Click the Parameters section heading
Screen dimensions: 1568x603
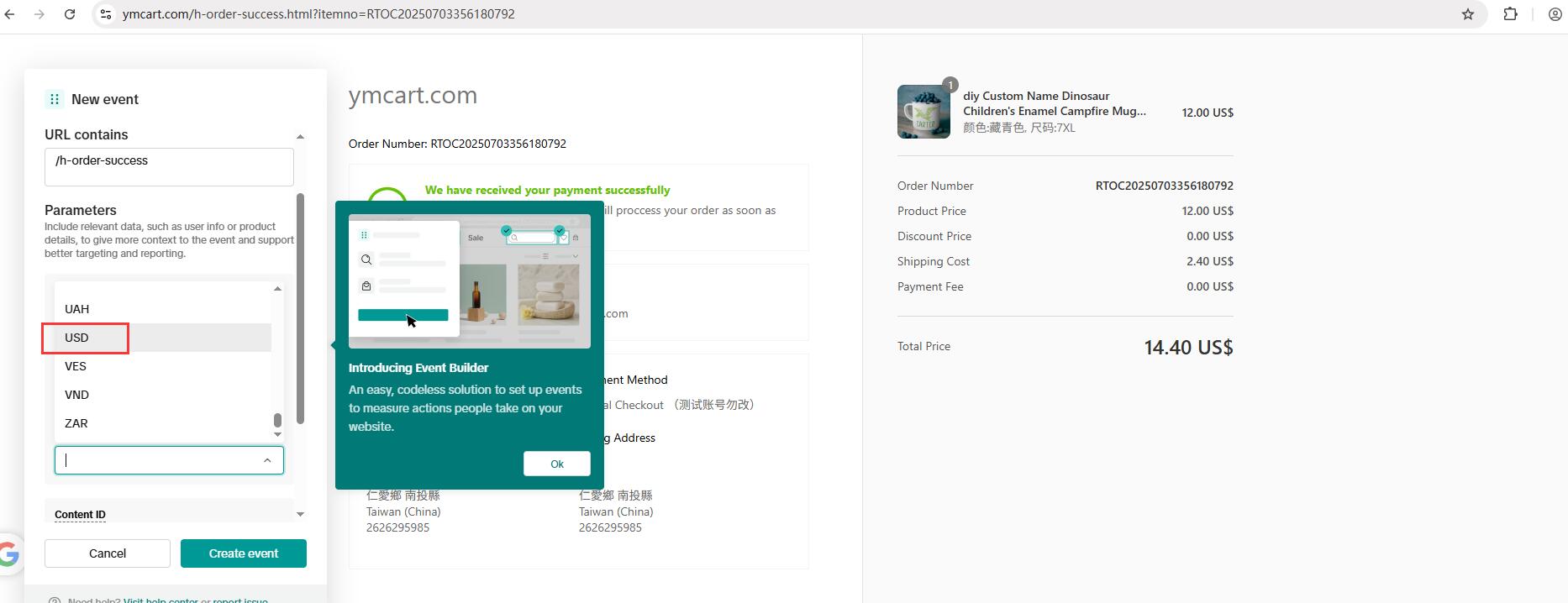(x=81, y=210)
